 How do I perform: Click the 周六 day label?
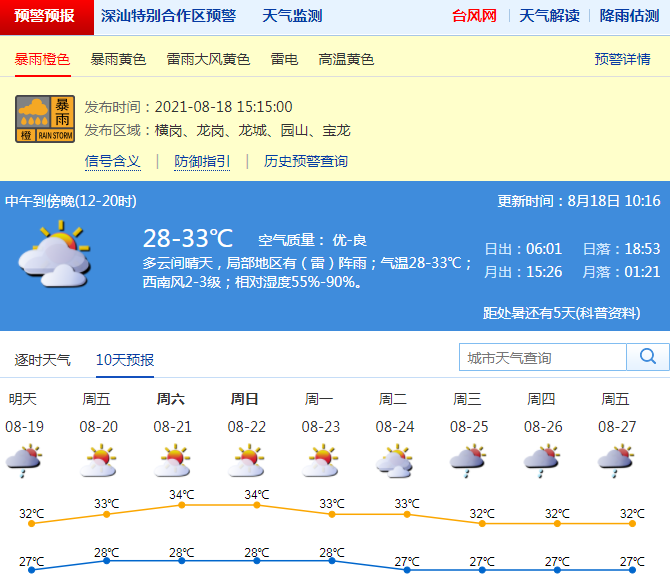[170, 399]
